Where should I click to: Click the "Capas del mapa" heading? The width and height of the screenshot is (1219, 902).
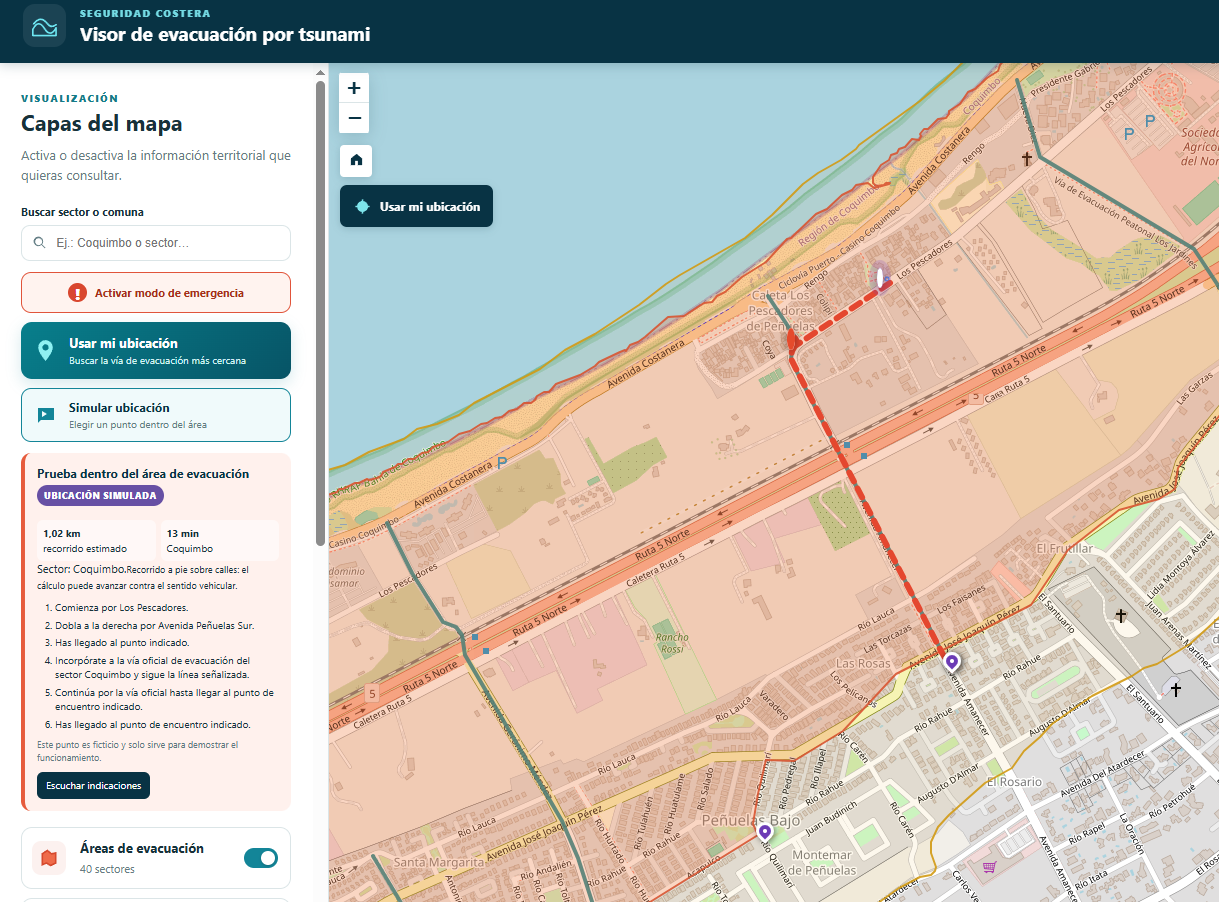tap(102, 124)
